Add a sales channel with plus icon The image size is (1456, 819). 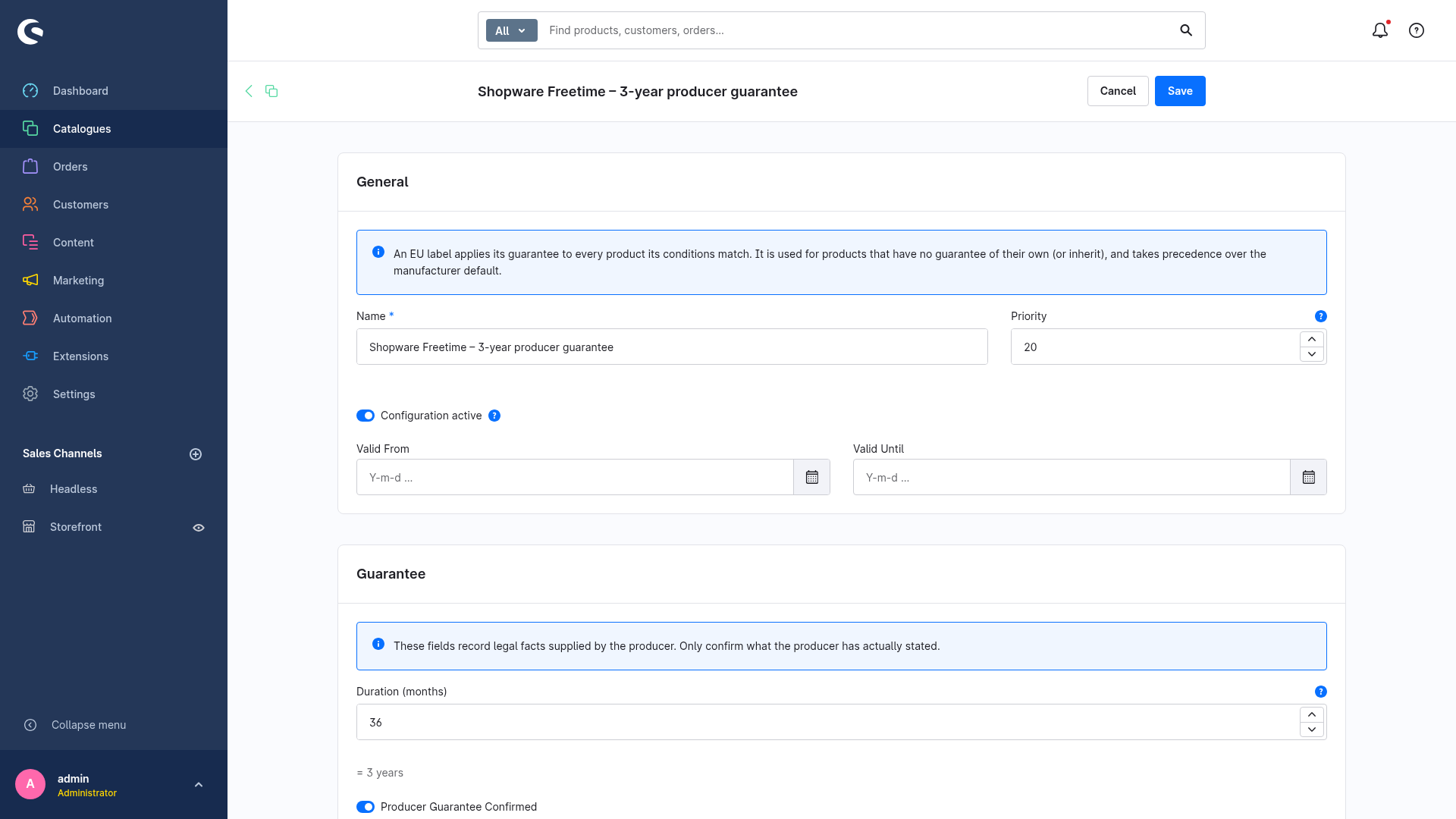pos(196,454)
